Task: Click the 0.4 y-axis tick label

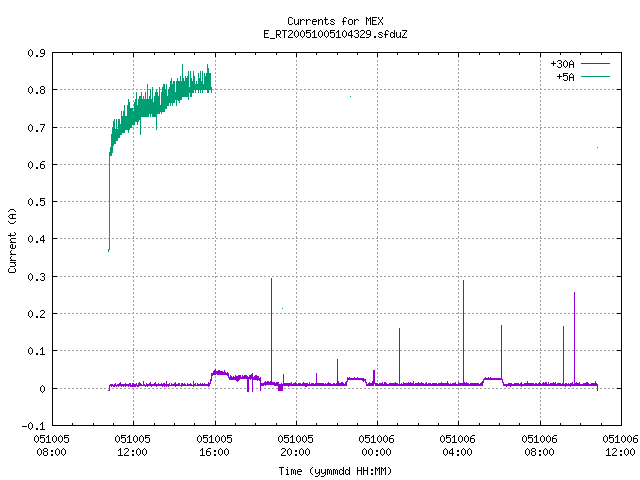Action: tap(36, 239)
